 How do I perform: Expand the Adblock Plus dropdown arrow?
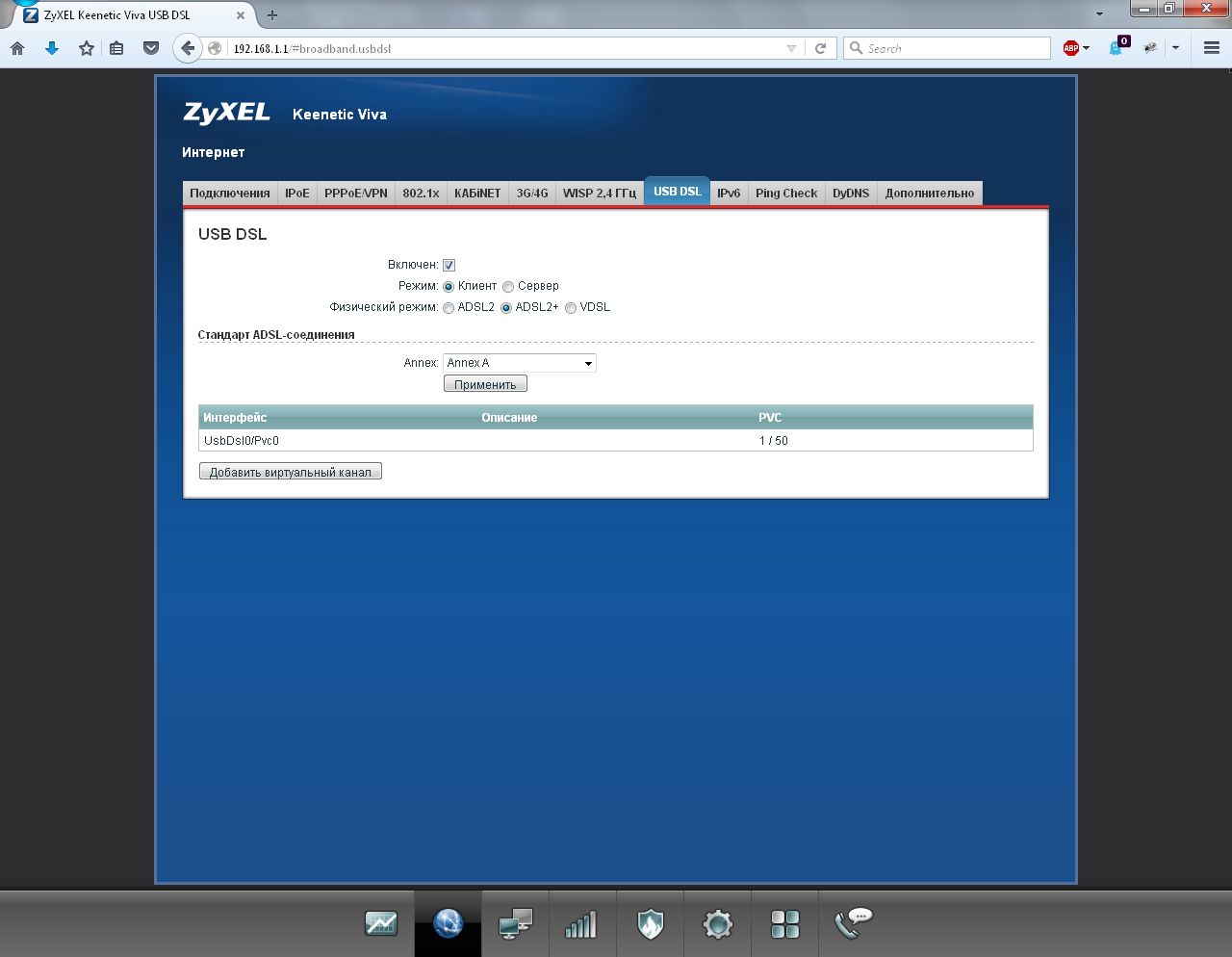point(1086,48)
